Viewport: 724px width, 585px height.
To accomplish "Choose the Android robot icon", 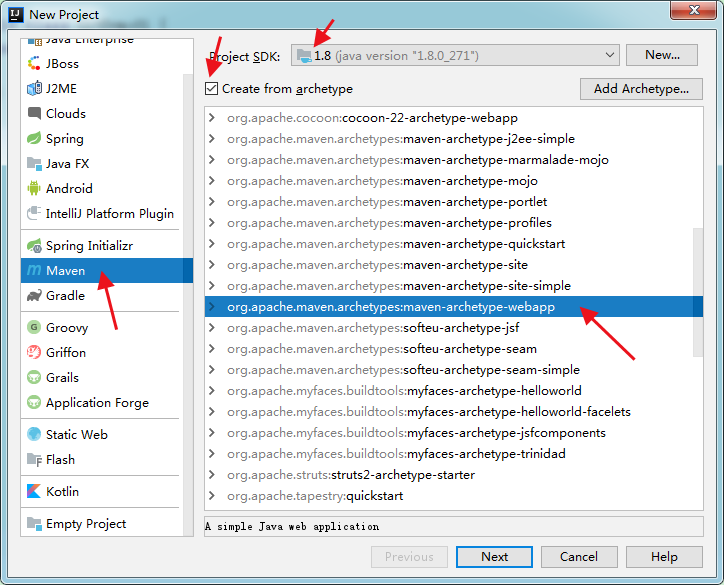I will pyautogui.click(x=34, y=188).
